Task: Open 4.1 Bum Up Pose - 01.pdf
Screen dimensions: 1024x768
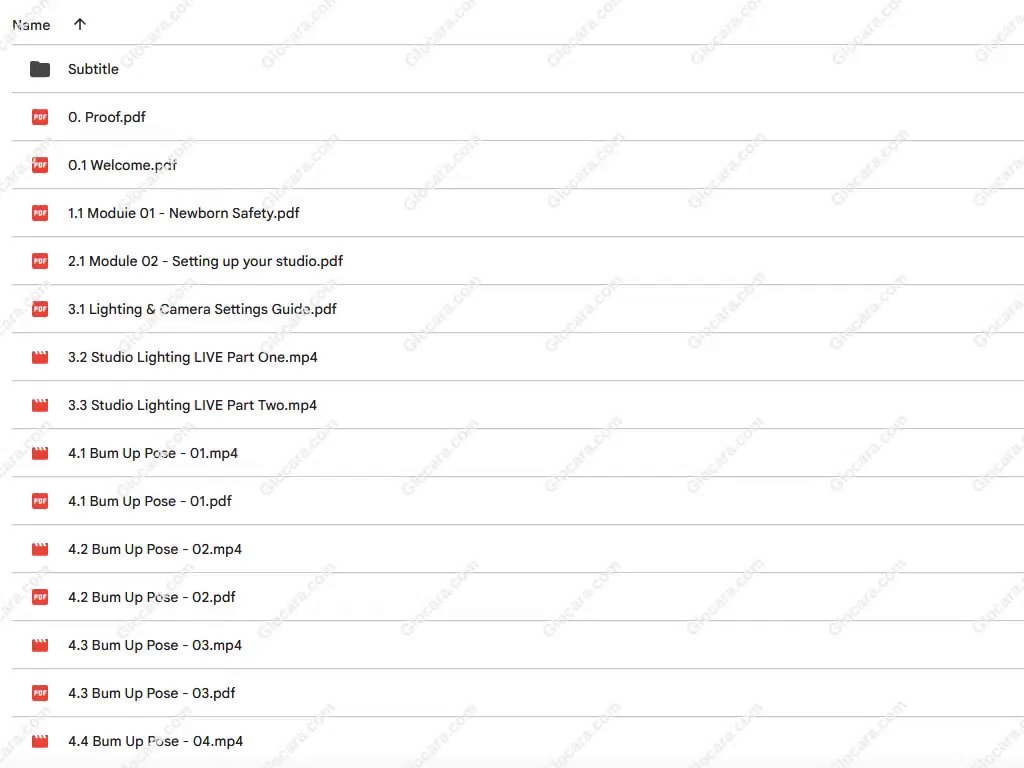Action: point(149,501)
